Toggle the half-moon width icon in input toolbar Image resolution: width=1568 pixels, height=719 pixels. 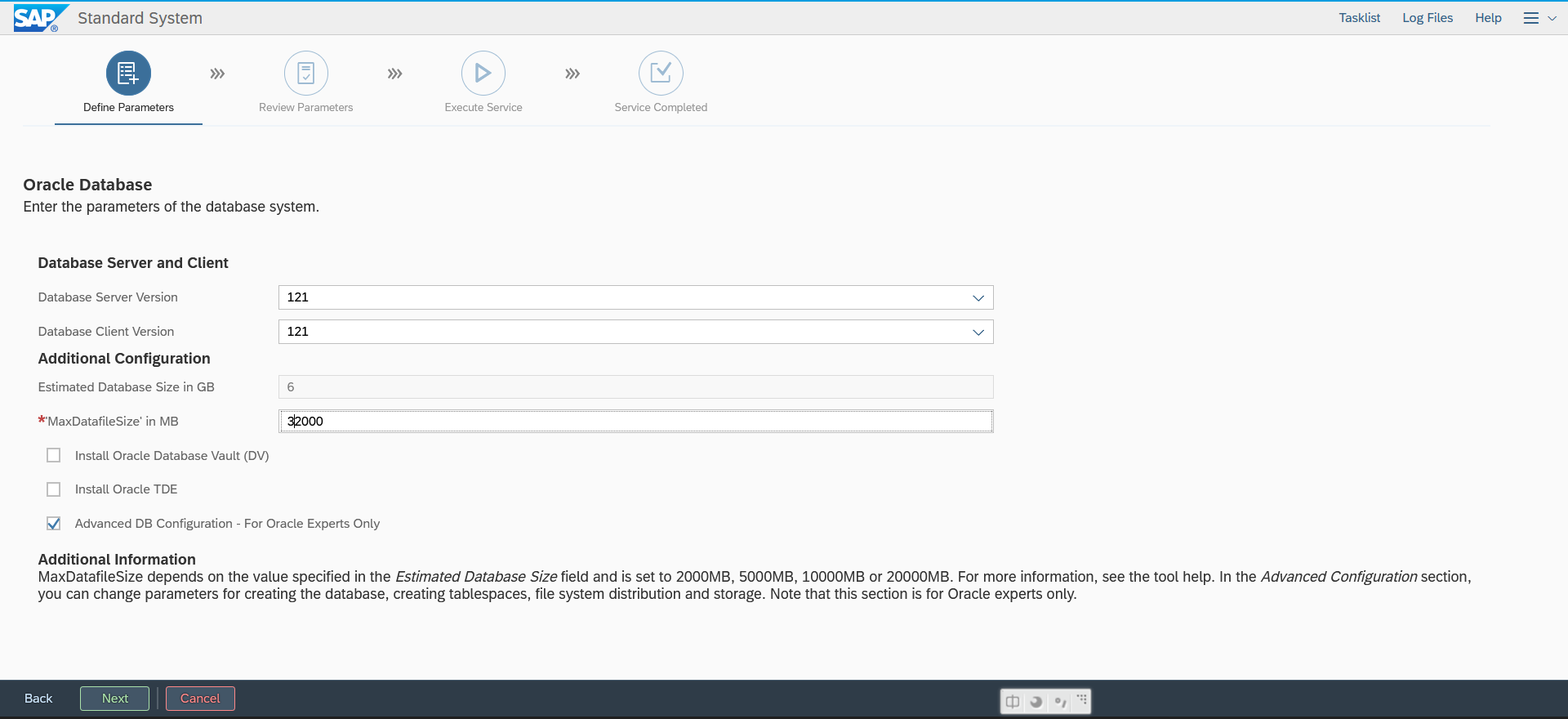click(x=1036, y=701)
